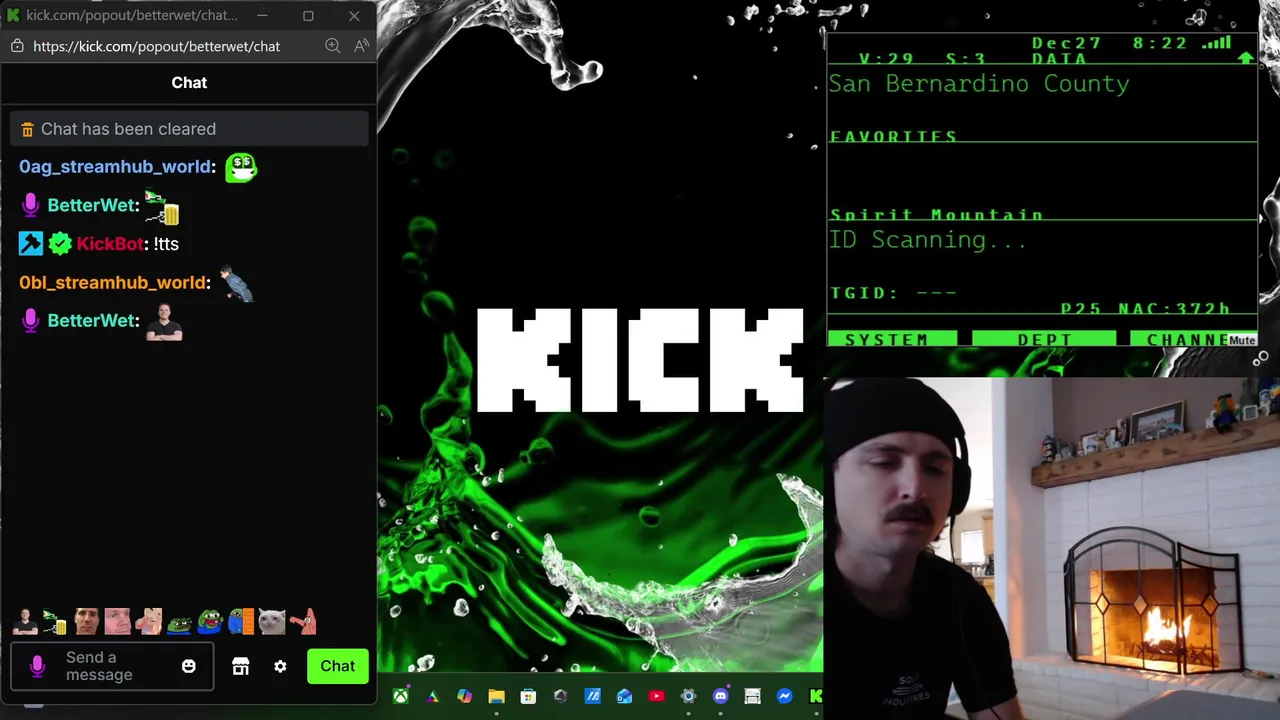Open the Kick shop storefront icon

point(240,666)
